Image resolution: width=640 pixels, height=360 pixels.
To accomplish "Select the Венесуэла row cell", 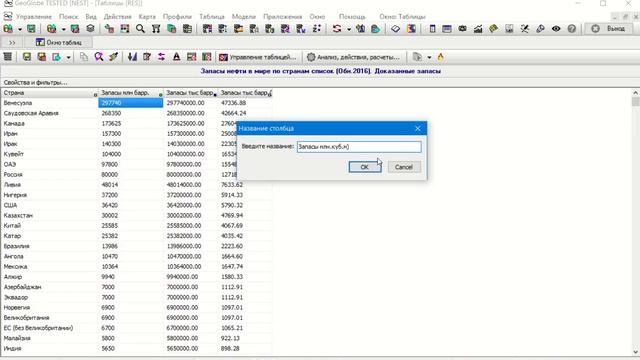I will pyautogui.click(x=49, y=103).
